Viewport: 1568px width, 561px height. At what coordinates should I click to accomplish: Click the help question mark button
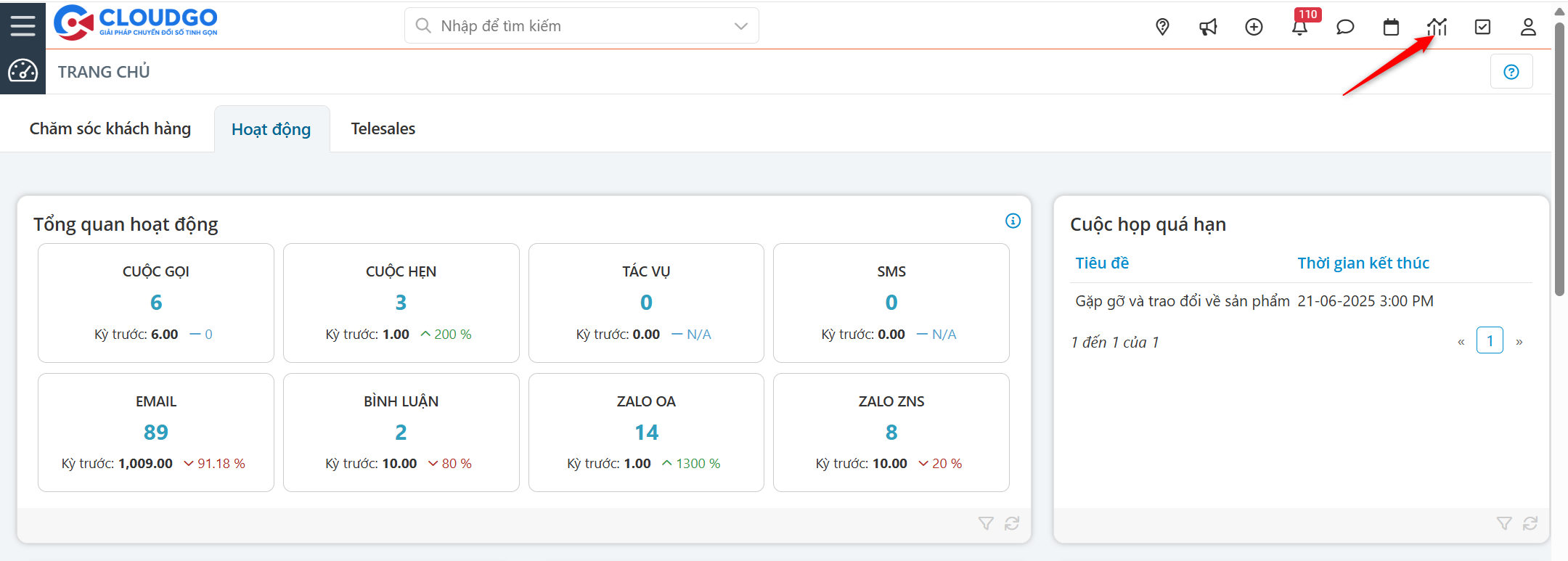pyautogui.click(x=1511, y=72)
